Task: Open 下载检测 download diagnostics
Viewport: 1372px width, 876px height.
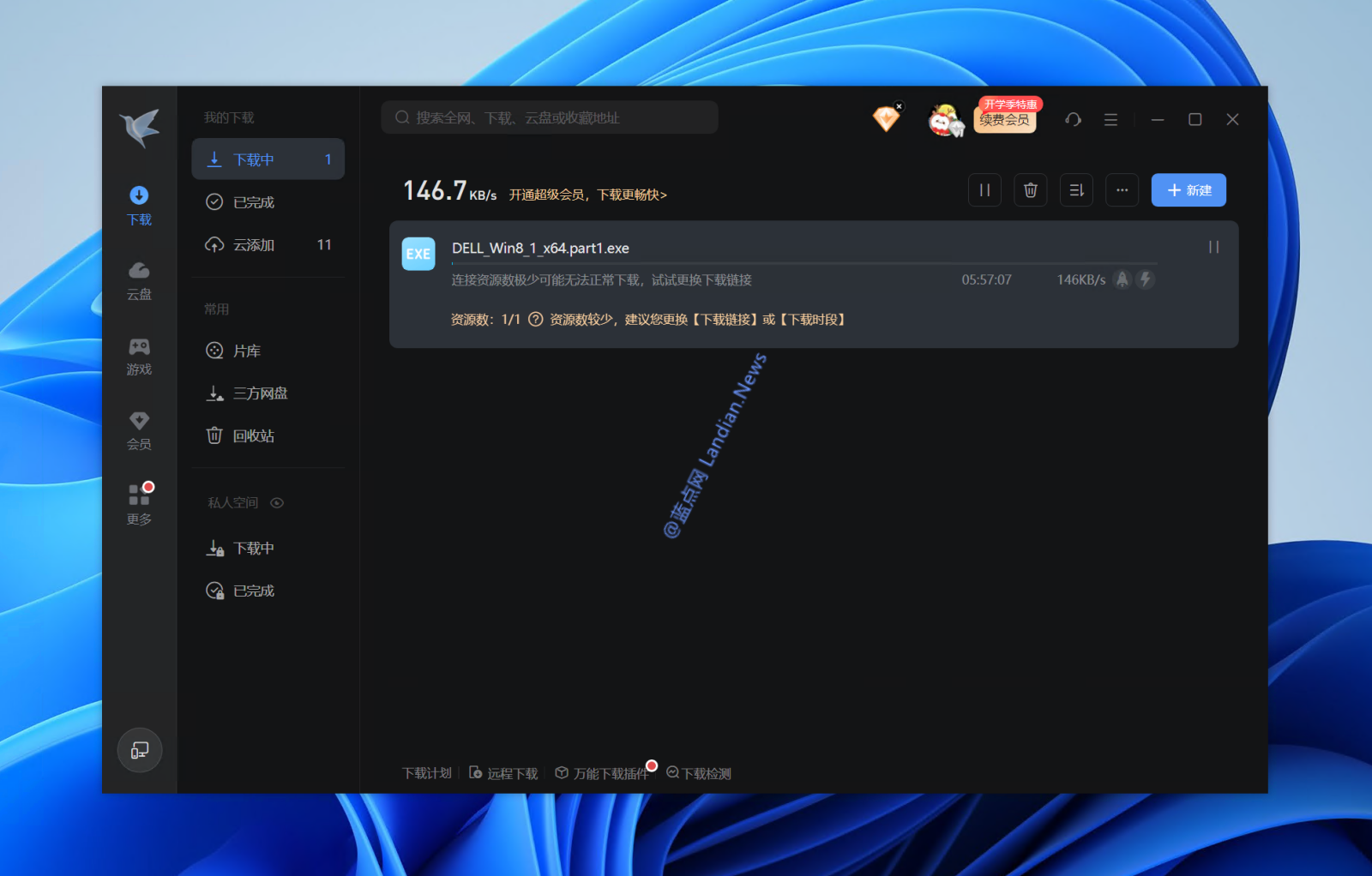Action: click(x=699, y=773)
